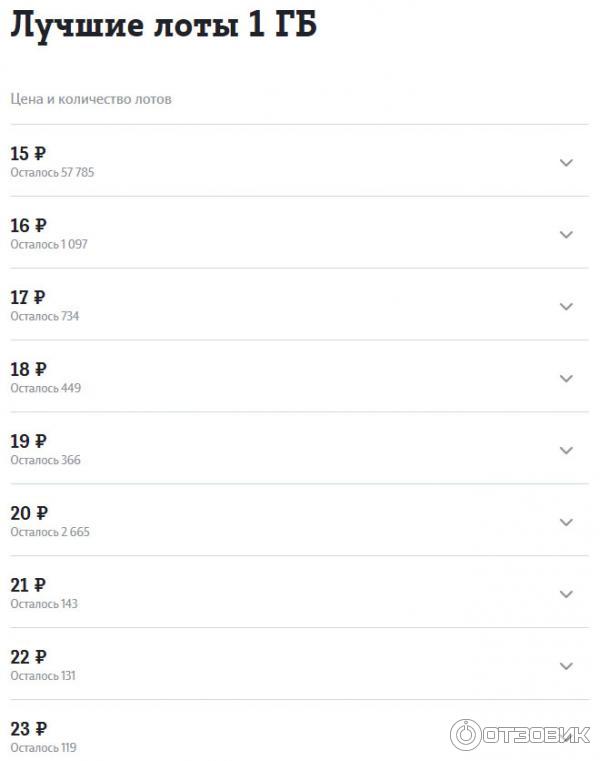Select the 23 ₽ price label
The image size is (600, 761).
point(28,728)
